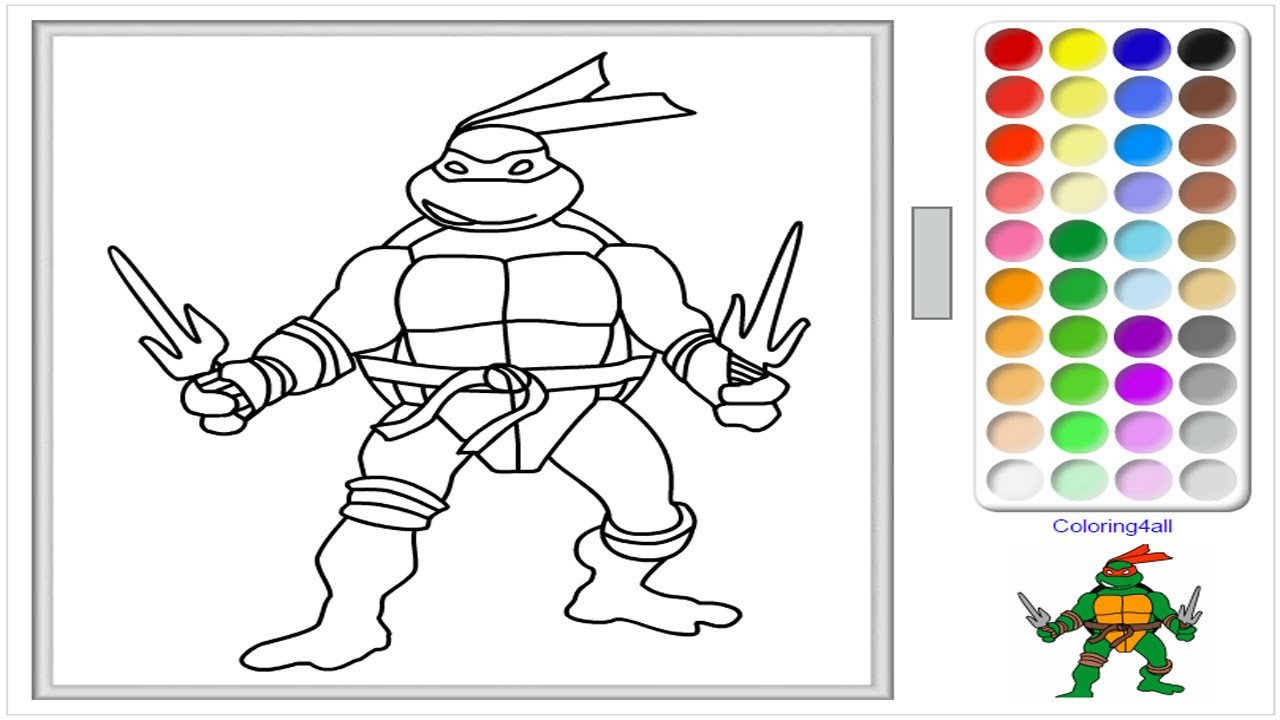Choose the medium gray swatch beside violet
This screenshot has height=720, width=1280.
point(1206,384)
